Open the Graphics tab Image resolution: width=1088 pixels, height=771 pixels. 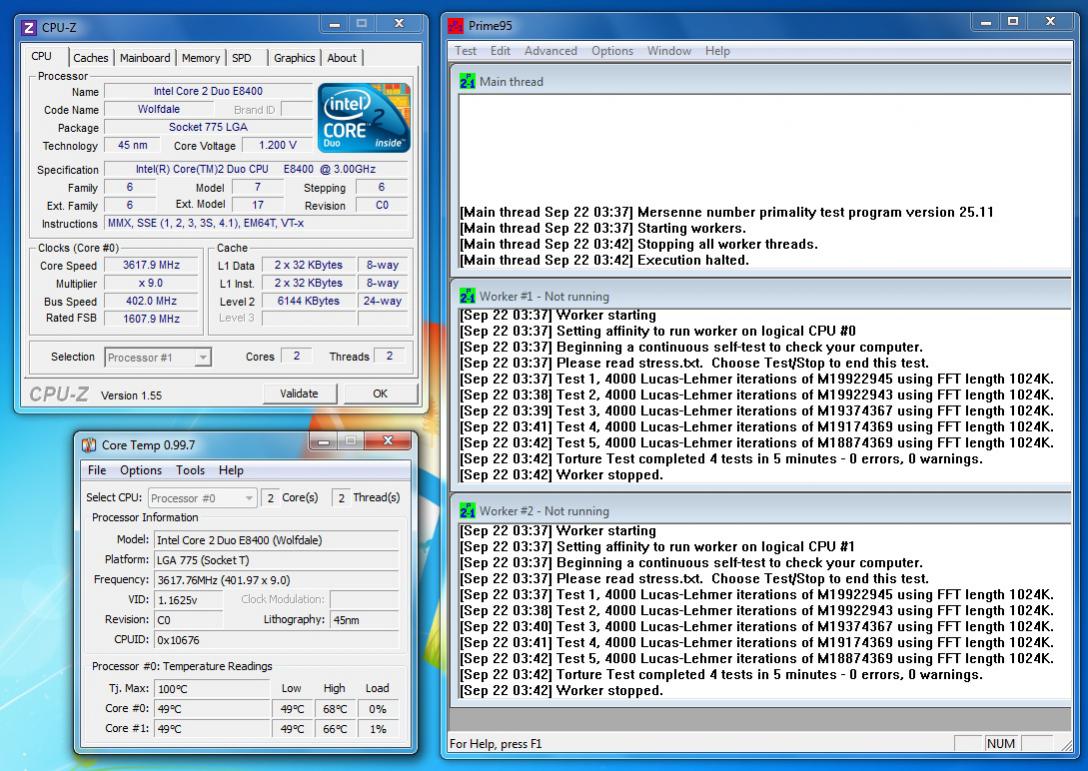point(294,58)
